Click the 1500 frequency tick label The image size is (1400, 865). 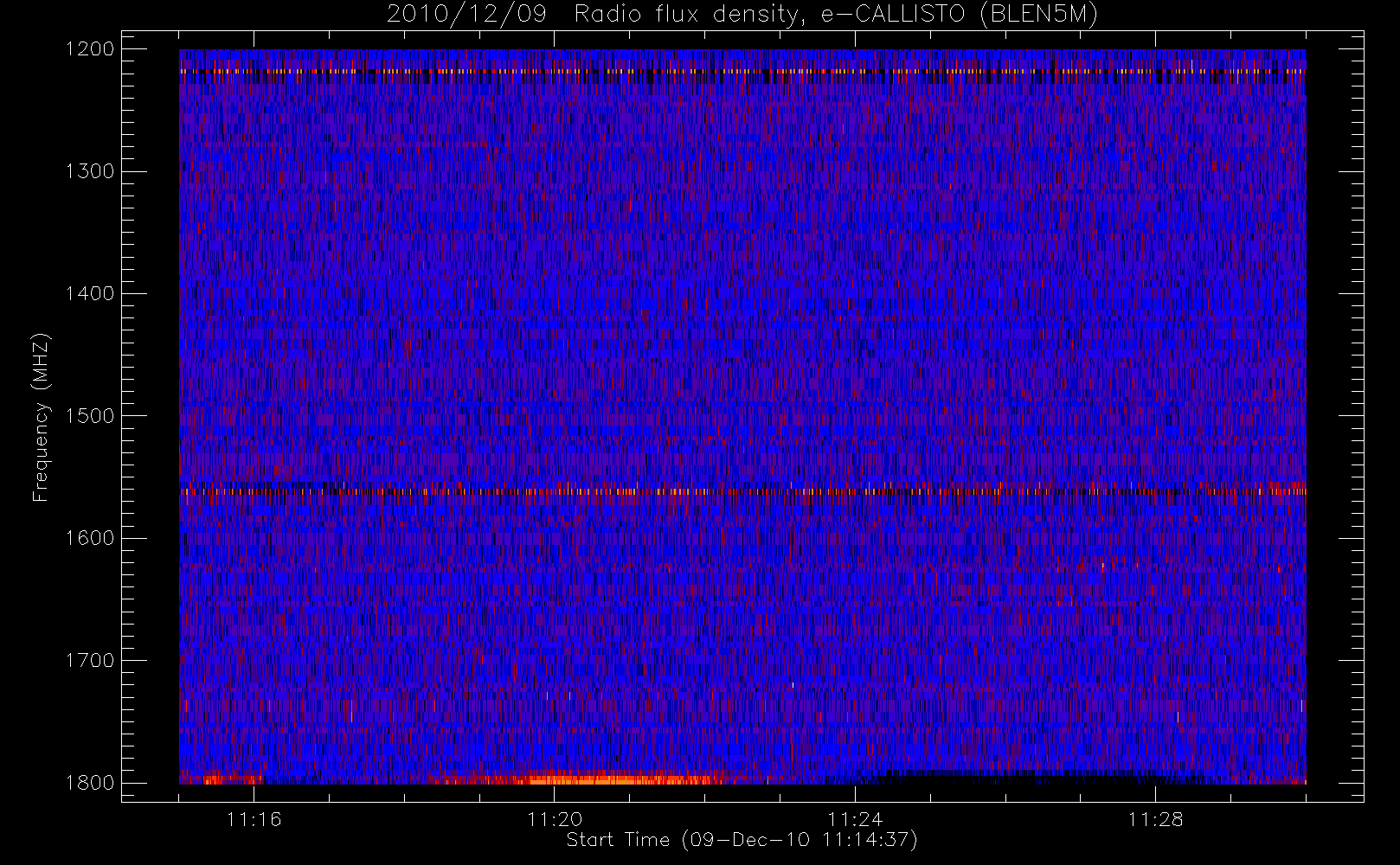point(90,416)
